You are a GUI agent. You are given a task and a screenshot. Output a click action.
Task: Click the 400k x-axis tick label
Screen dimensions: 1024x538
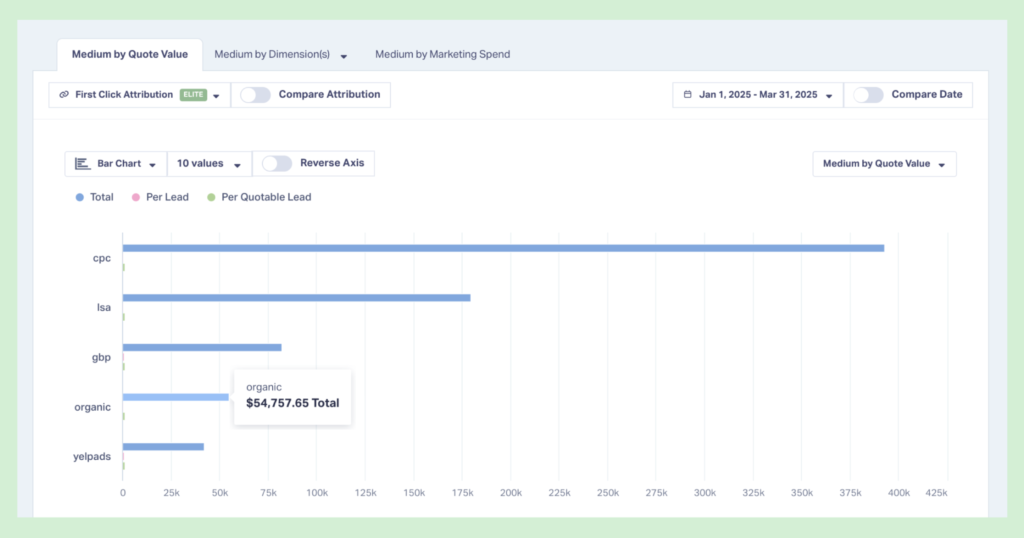(x=899, y=493)
